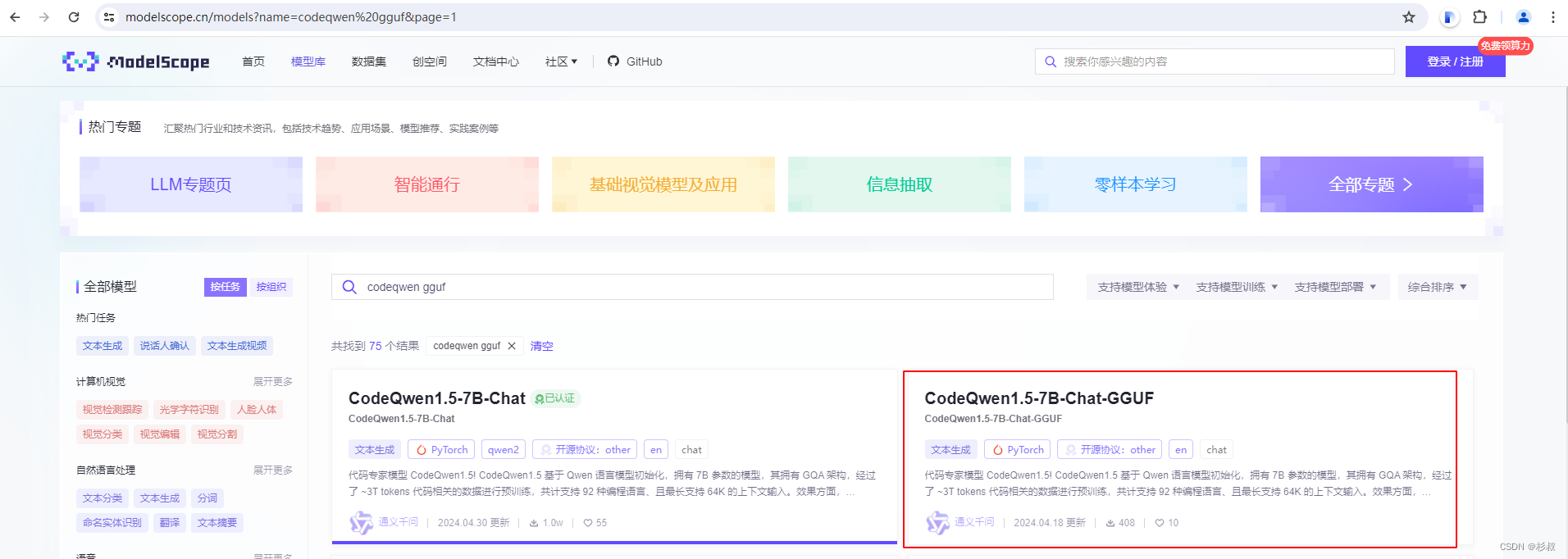Image resolution: width=1568 pixels, height=559 pixels.
Task: Go back with the browser back arrow
Action: pyautogui.click(x=15, y=17)
